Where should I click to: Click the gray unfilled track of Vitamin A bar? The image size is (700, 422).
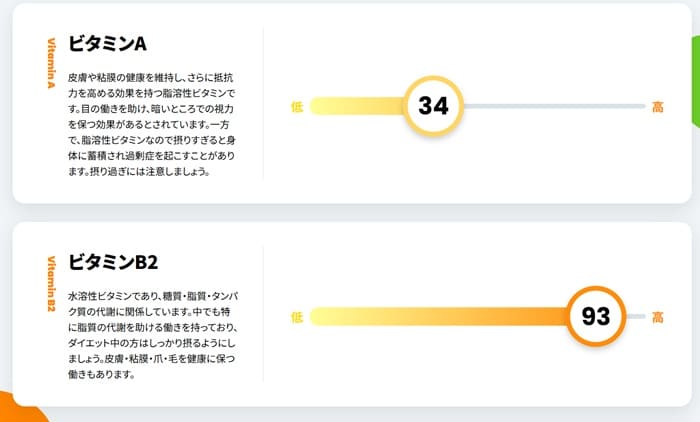coord(554,106)
